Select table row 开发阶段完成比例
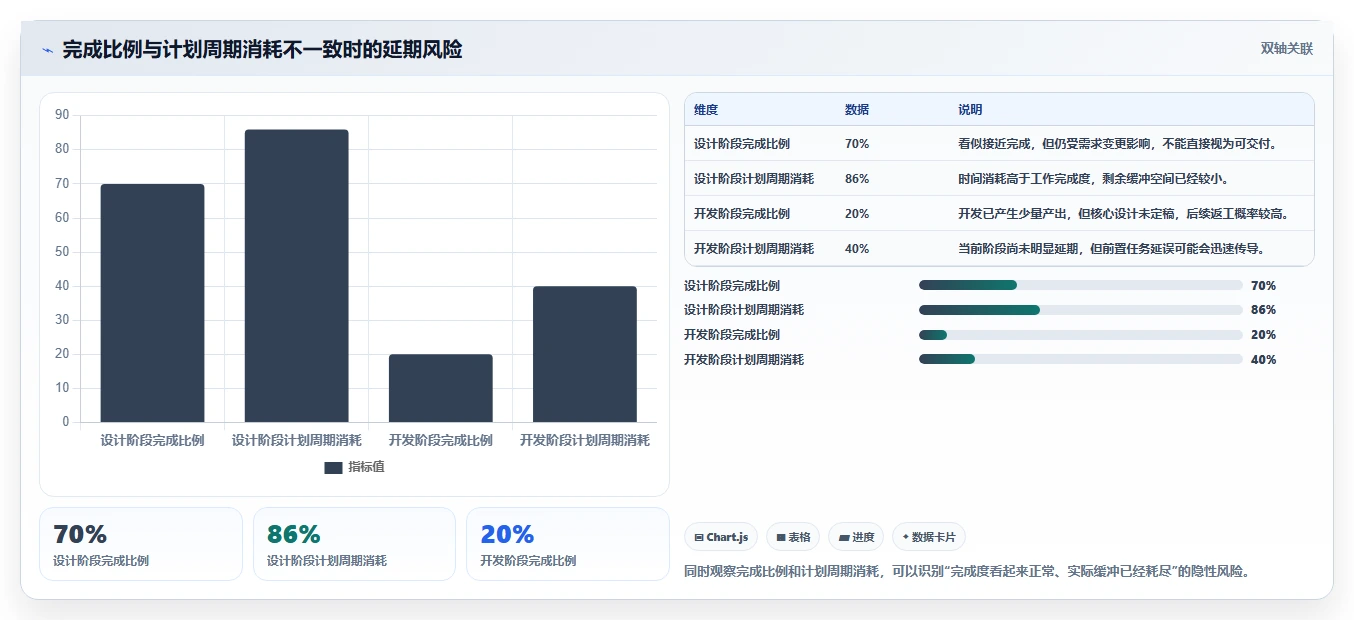The width and height of the screenshot is (1354, 620). [x=999, y=213]
